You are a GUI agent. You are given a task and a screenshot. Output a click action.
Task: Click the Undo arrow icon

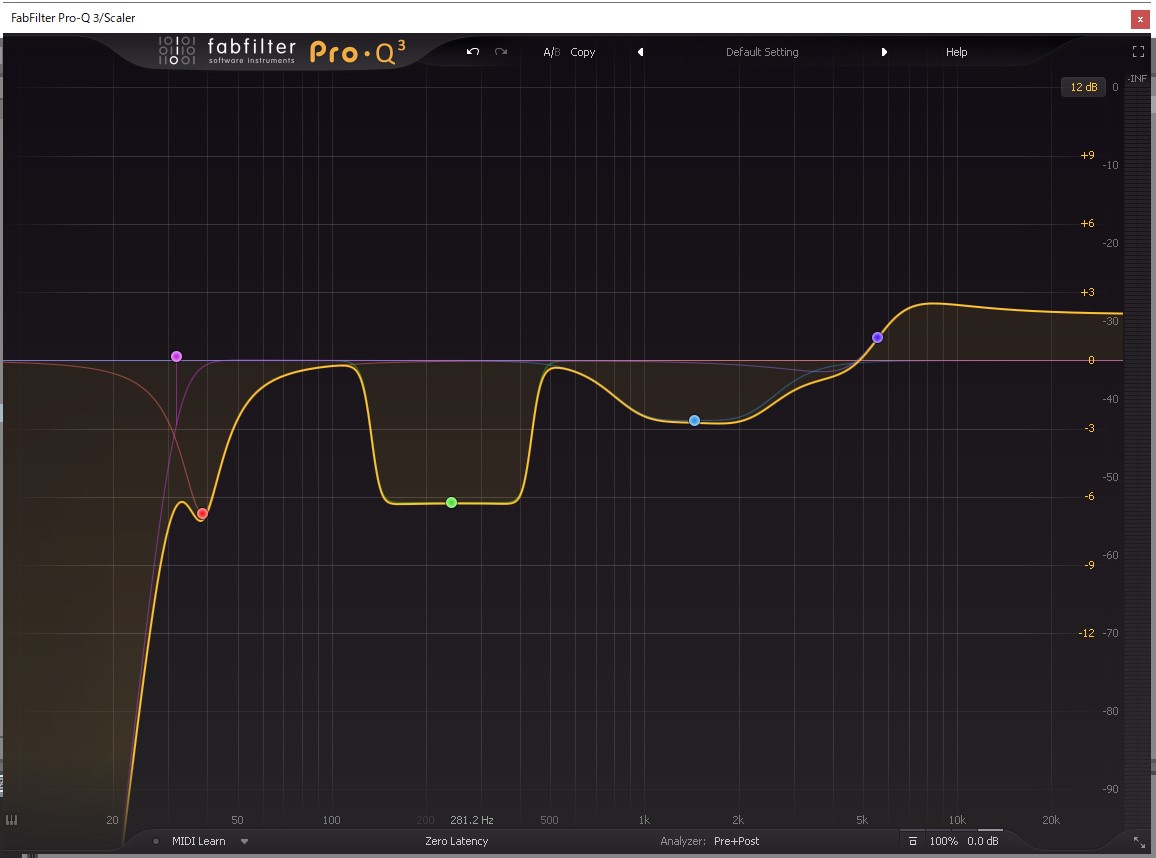click(x=473, y=52)
